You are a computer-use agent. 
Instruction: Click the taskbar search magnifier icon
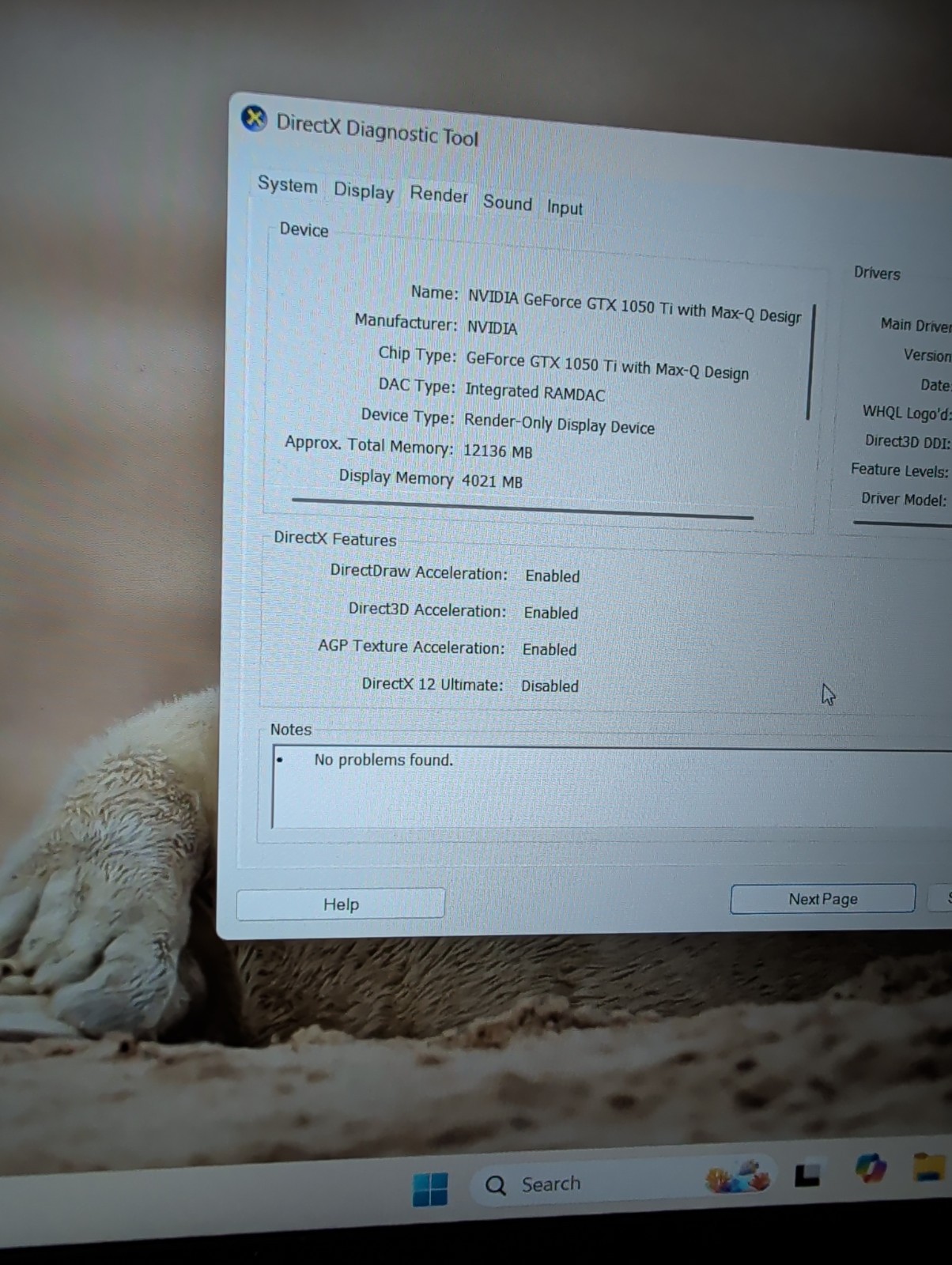point(496,1185)
